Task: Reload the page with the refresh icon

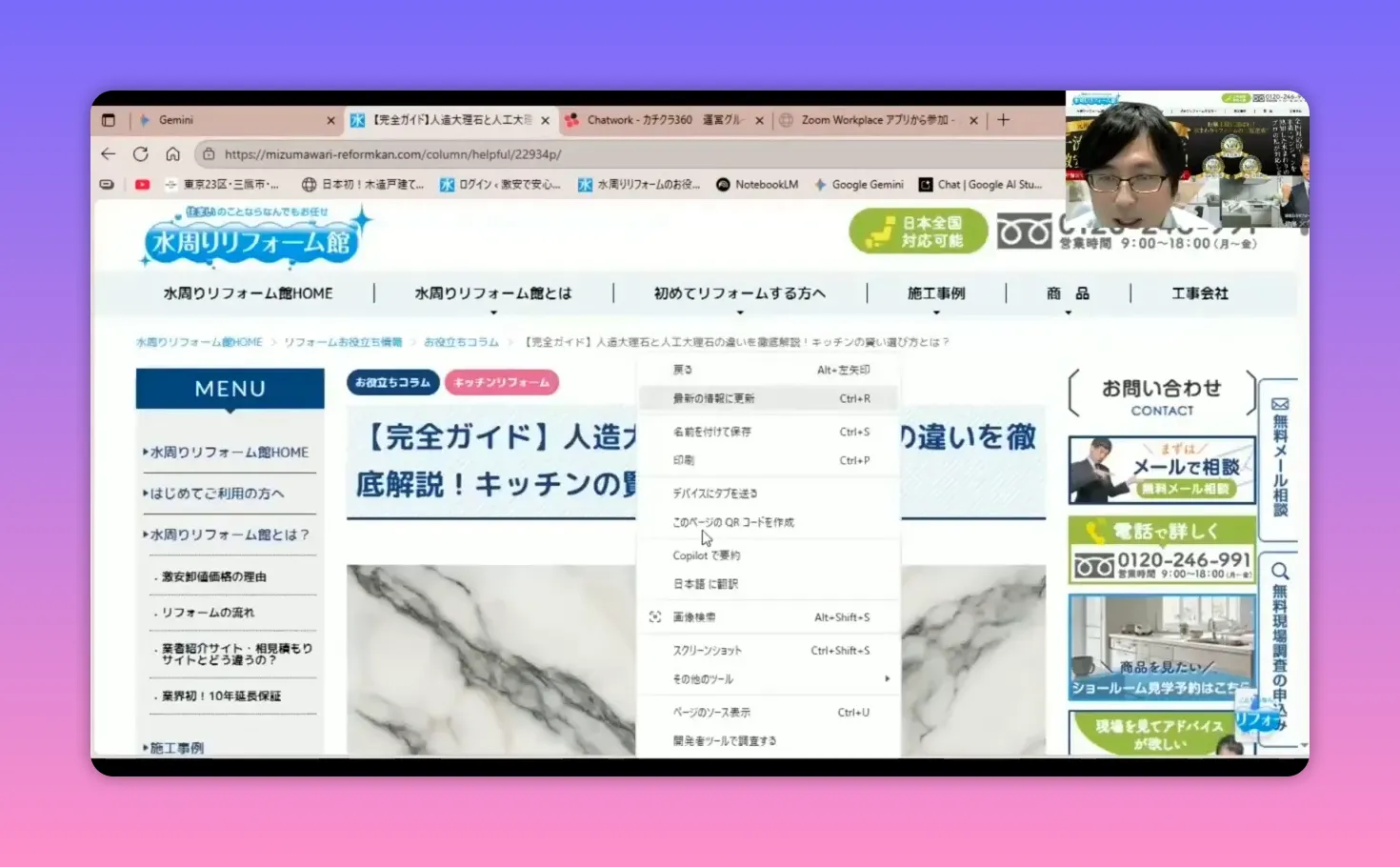Action: [x=141, y=153]
